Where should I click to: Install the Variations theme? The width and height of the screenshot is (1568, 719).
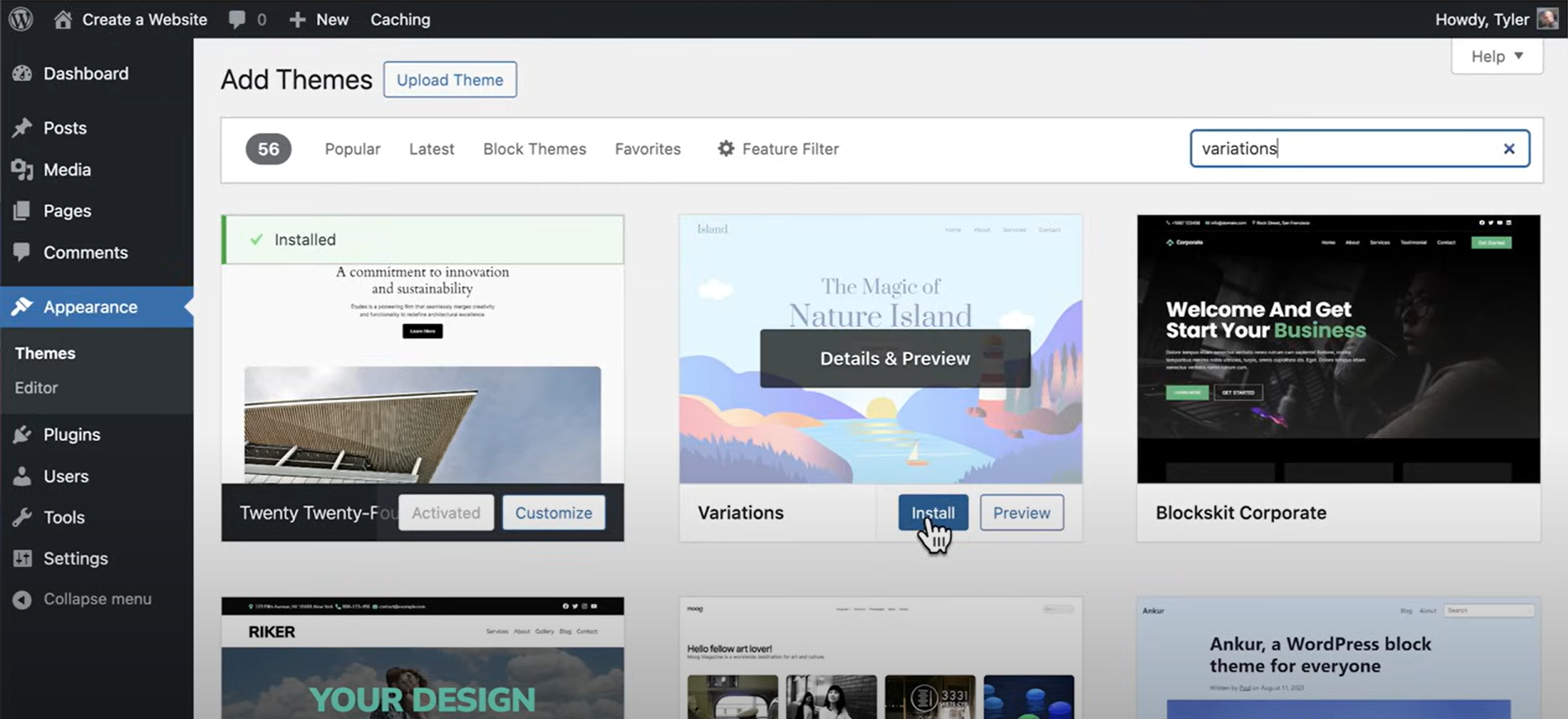click(933, 512)
